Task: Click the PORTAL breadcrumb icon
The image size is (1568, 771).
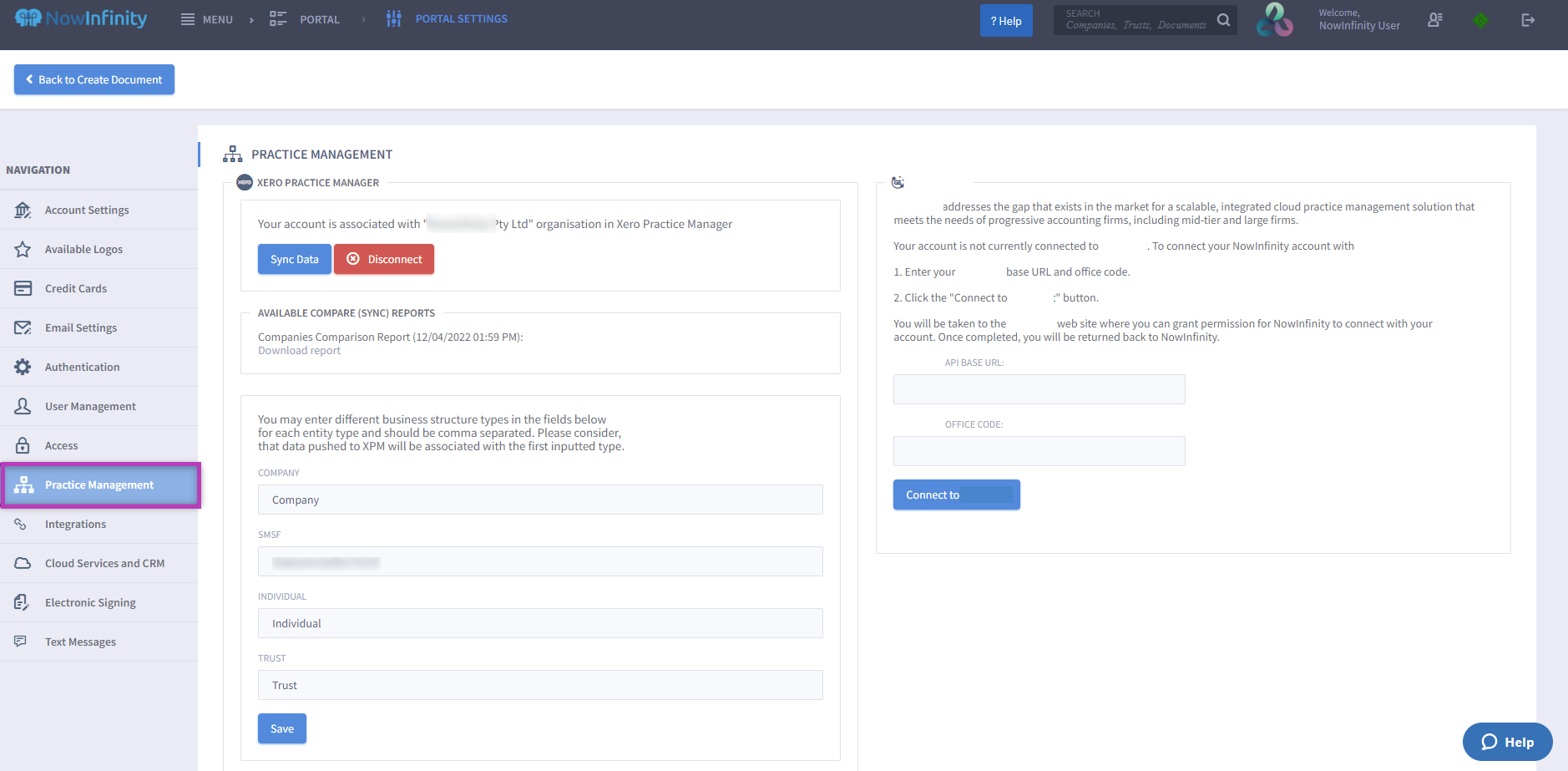Action: pyautogui.click(x=278, y=19)
